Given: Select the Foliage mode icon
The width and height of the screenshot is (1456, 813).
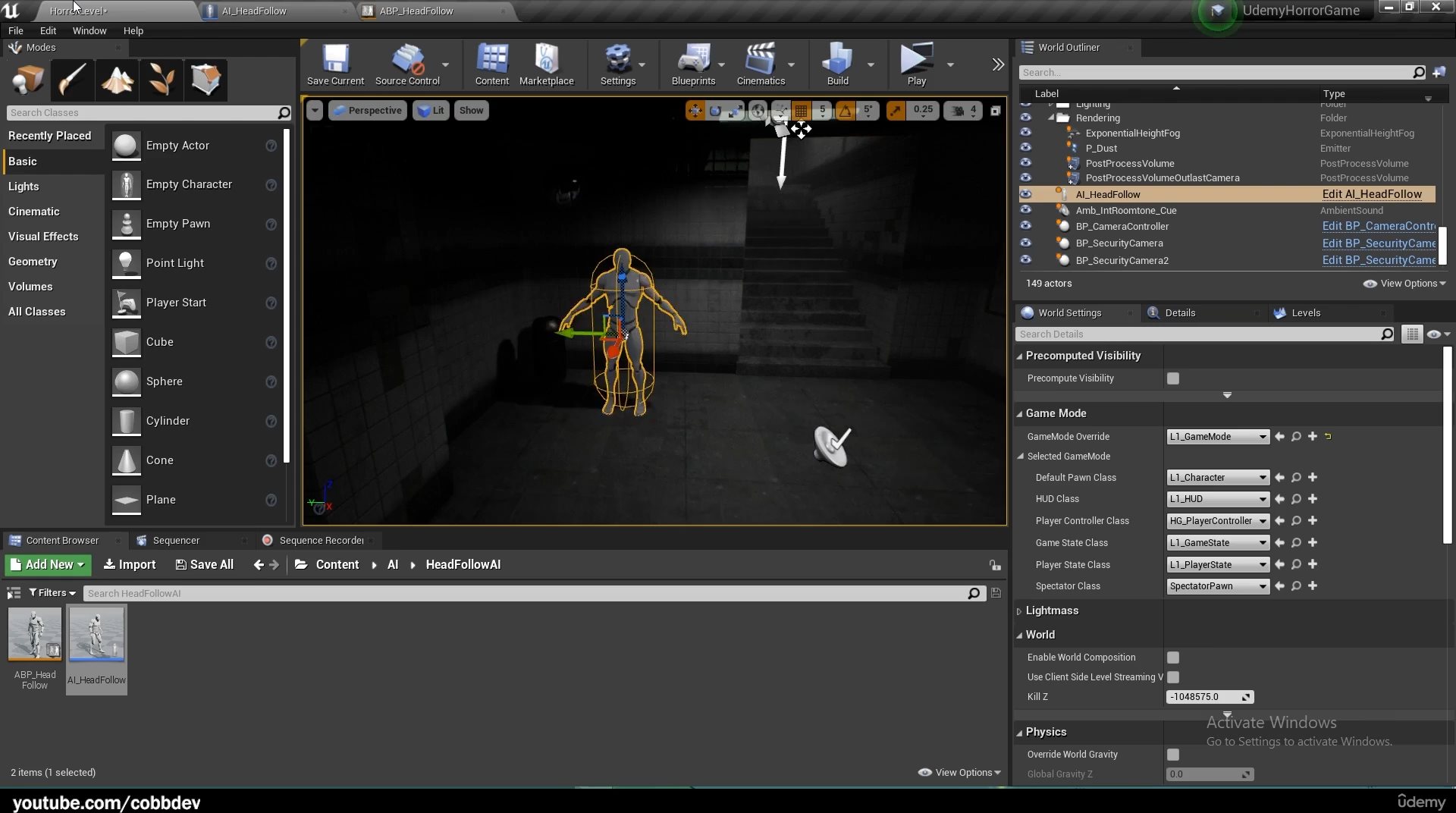Looking at the screenshot, I should click(161, 80).
